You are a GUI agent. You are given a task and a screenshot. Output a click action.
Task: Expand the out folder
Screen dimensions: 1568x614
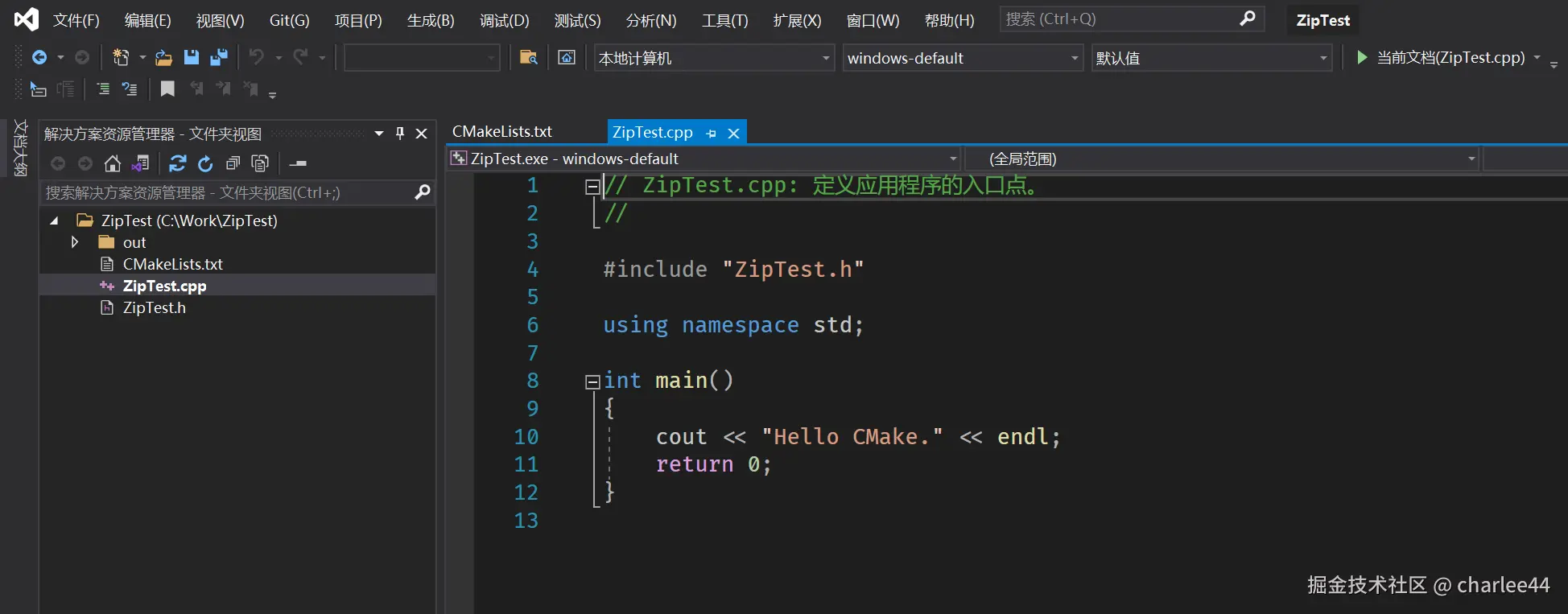[75, 242]
